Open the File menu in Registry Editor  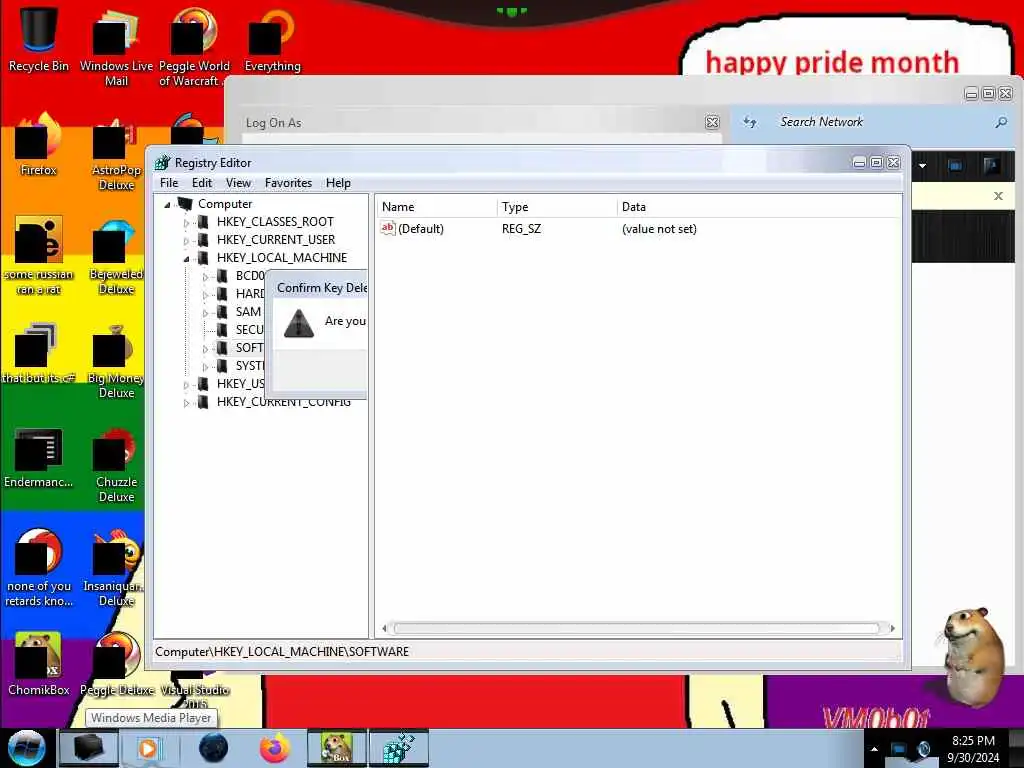(x=169, y=183)
